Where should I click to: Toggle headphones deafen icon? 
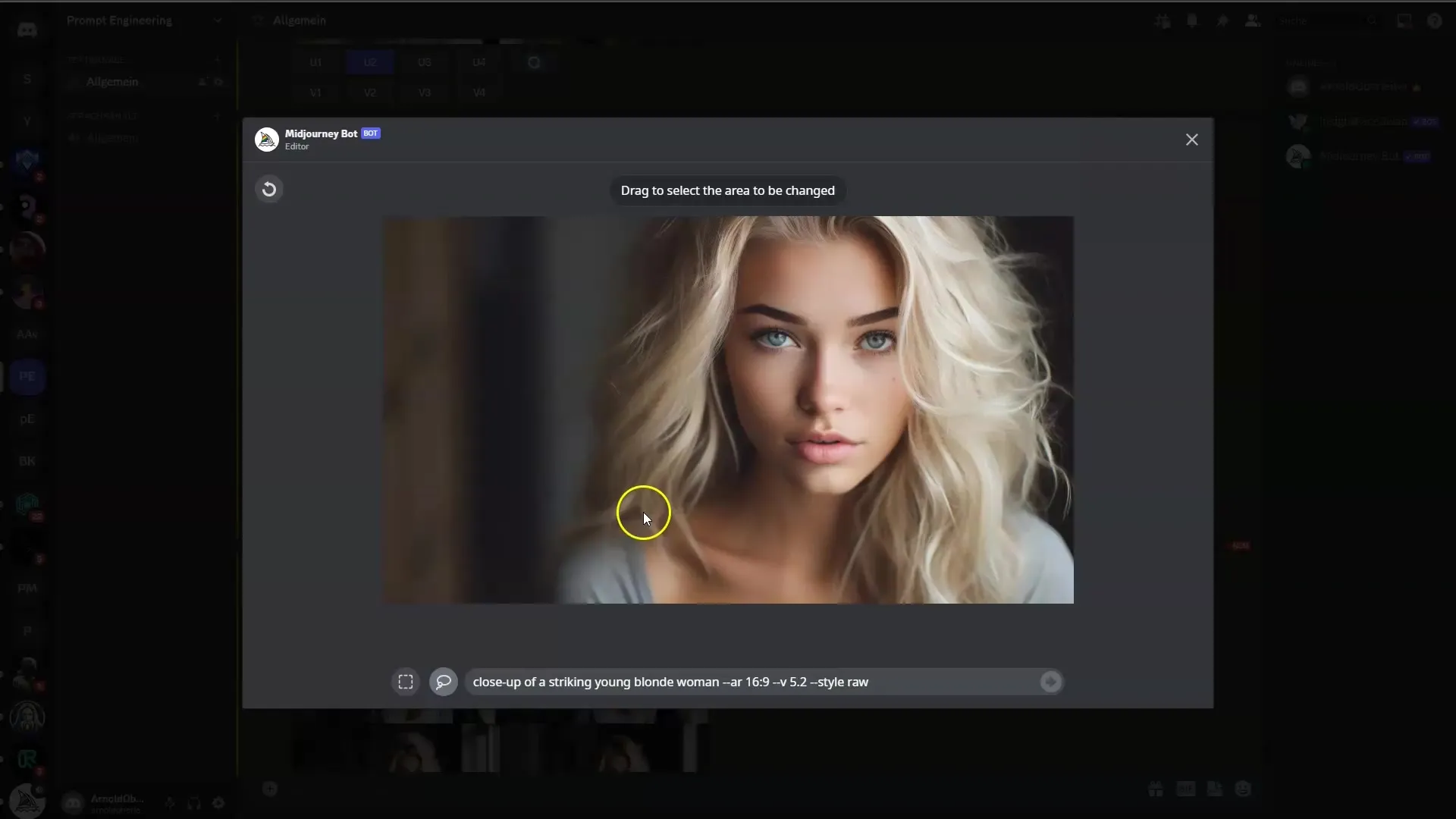coord(194,803)
